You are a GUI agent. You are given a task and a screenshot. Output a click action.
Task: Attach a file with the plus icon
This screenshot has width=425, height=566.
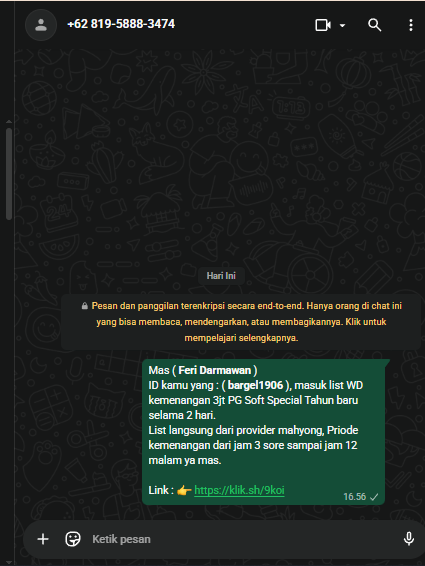pos(43,539)
